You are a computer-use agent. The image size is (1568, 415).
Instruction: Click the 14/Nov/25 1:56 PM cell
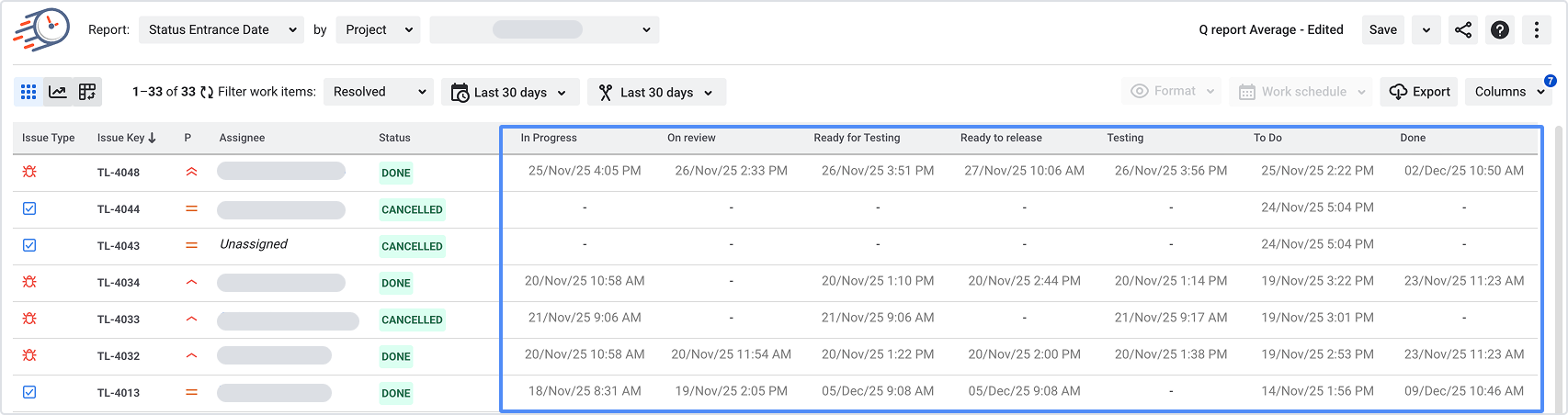click(x=1317, y=391)
